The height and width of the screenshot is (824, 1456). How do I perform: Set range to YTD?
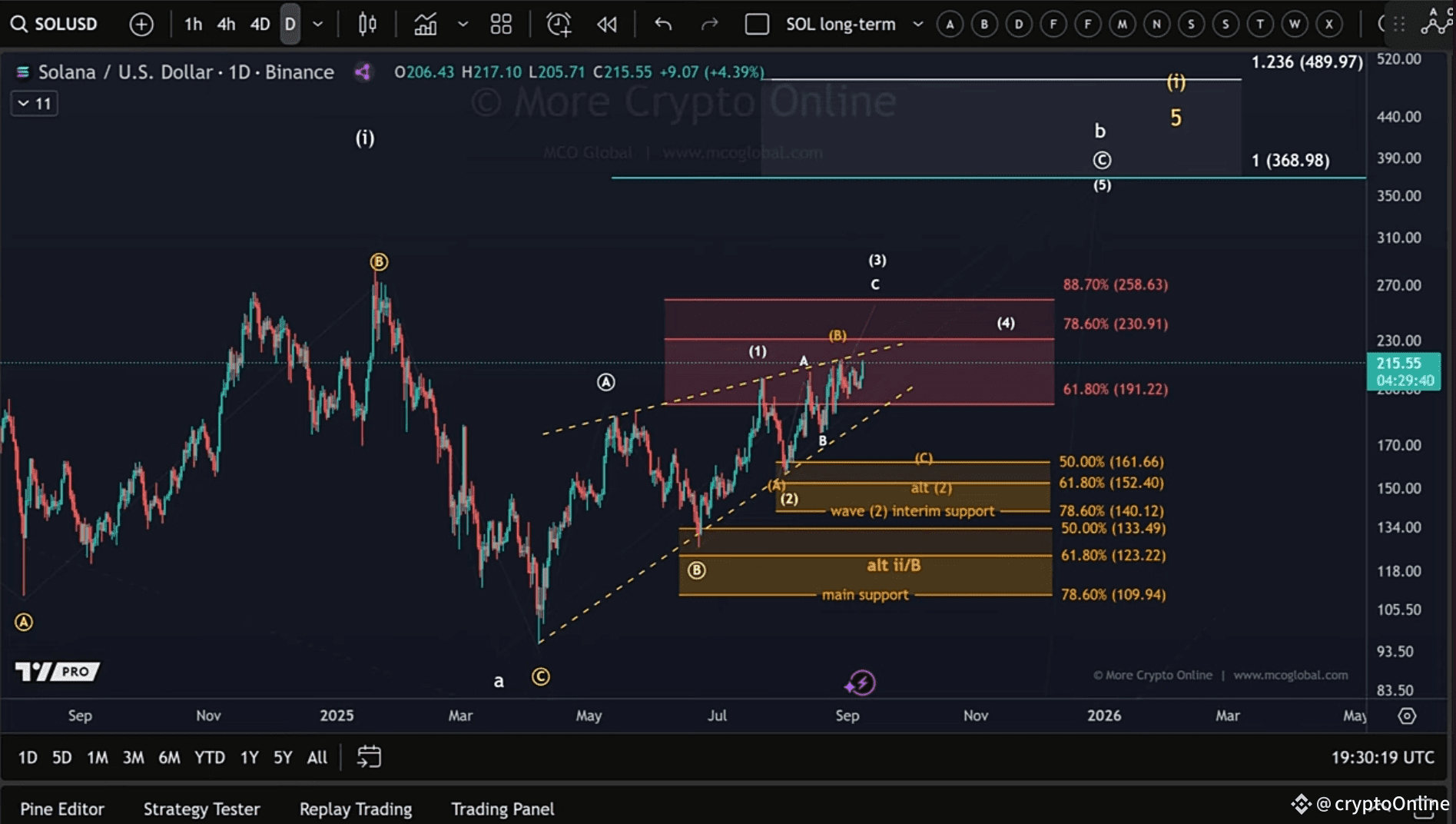point(209,758)
